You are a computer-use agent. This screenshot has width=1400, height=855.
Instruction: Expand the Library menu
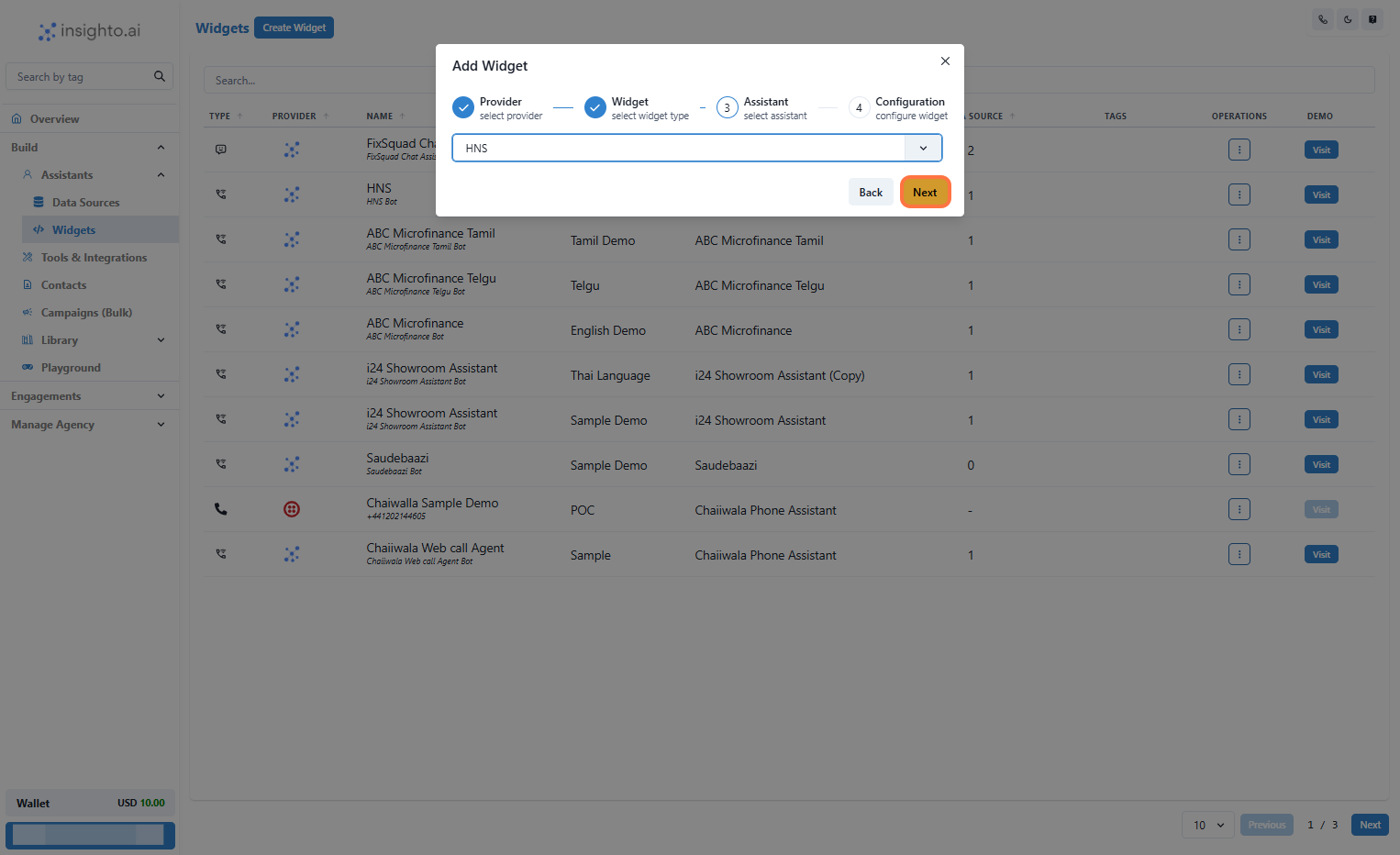(161, 340)
